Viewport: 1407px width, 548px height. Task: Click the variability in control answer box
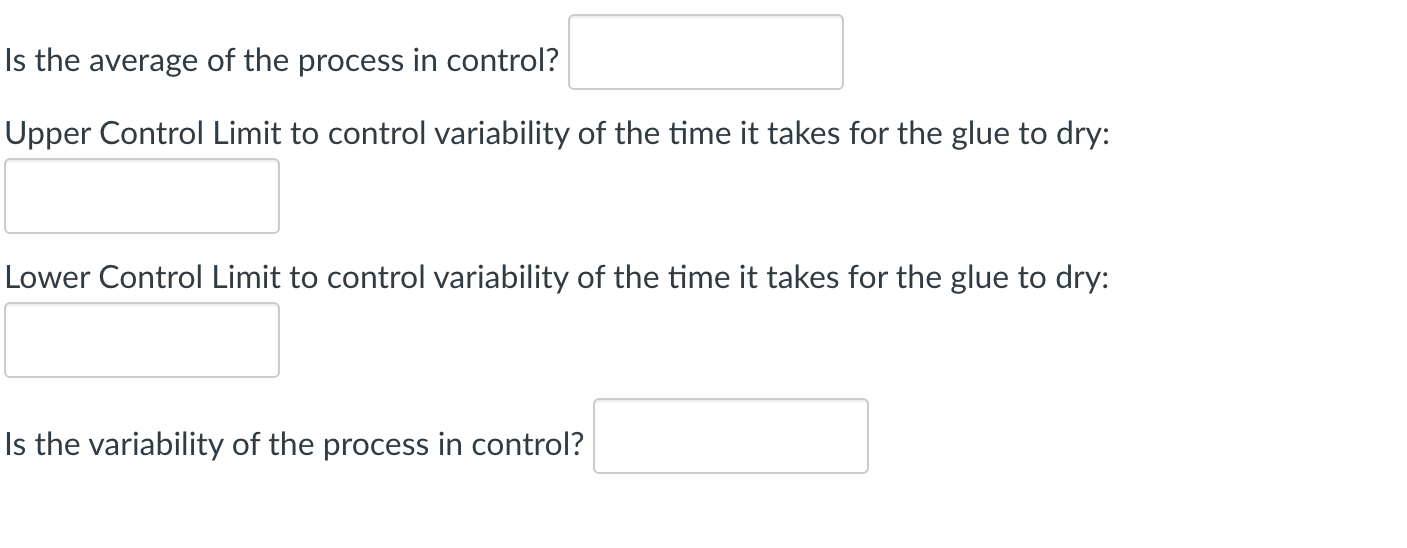coord(731,436)
